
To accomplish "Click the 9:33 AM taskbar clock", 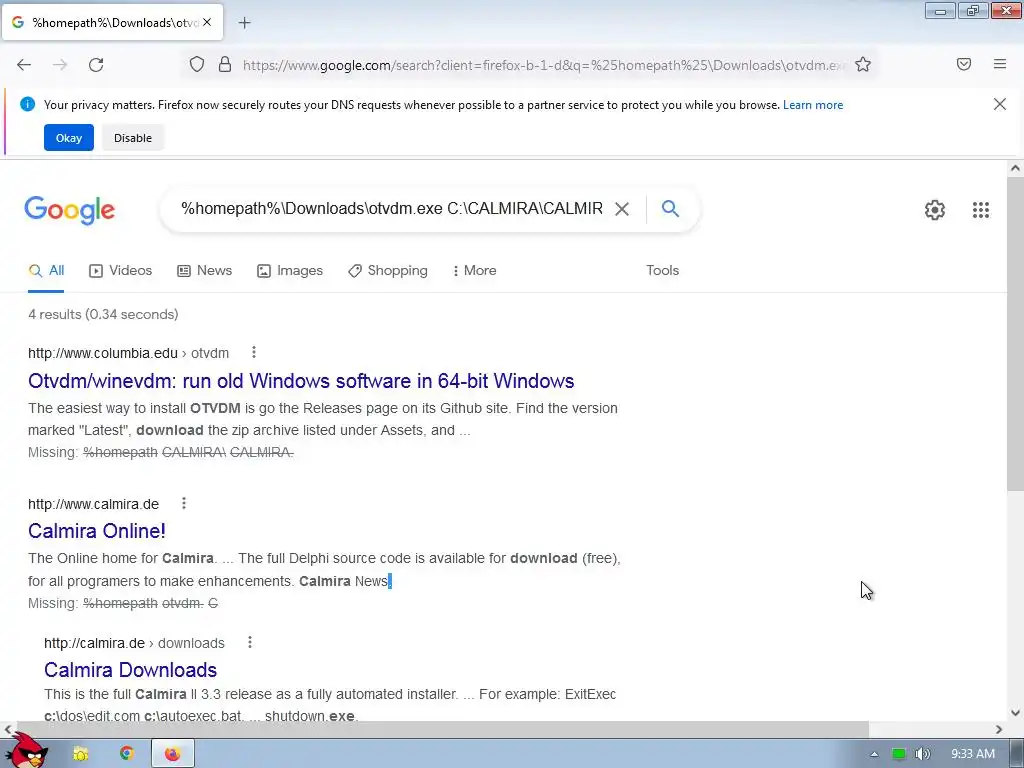I will coord(972,754).
